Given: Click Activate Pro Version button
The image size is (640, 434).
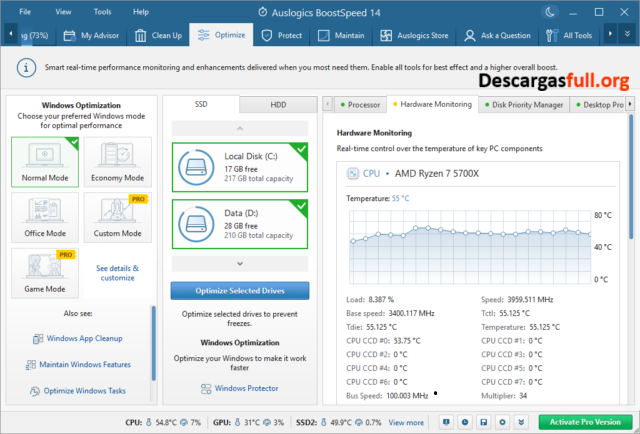Looking at the screenshot, I should (585, 422).
